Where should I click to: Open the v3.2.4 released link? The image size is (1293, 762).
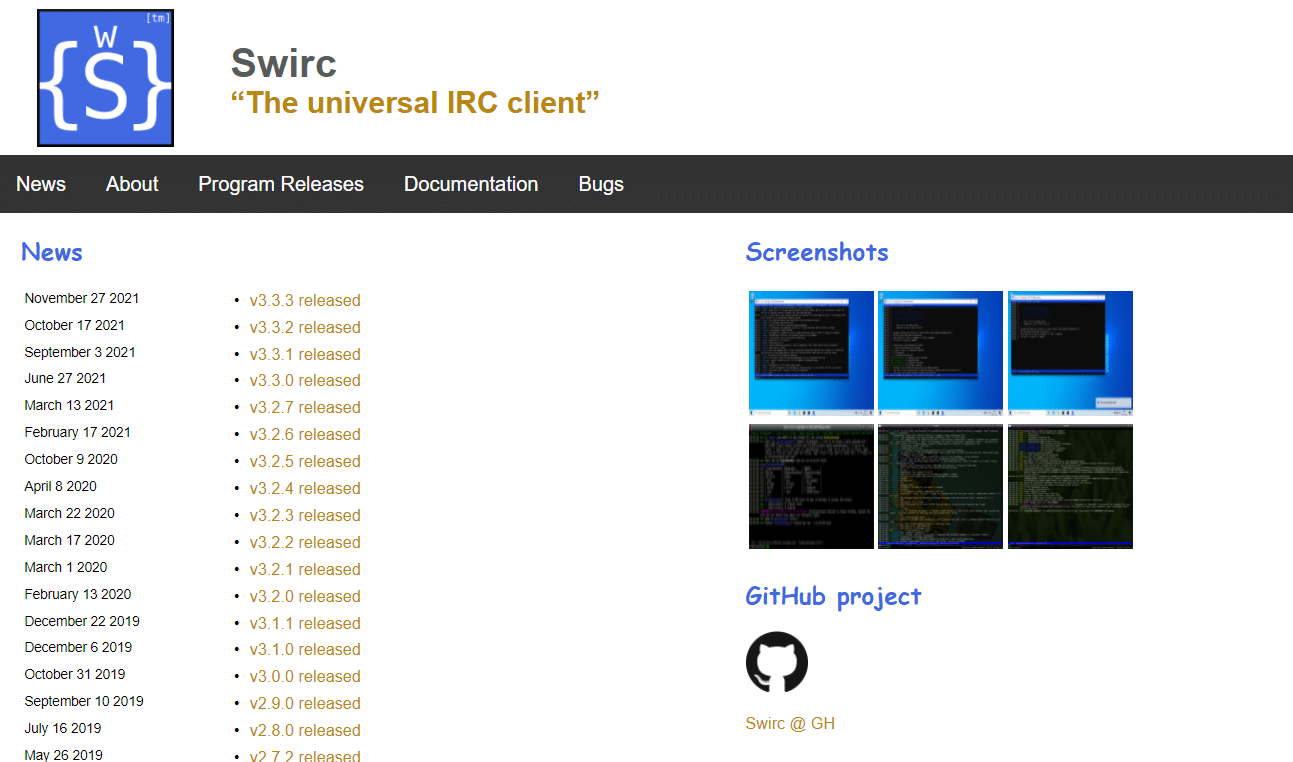tap(305, 488)
